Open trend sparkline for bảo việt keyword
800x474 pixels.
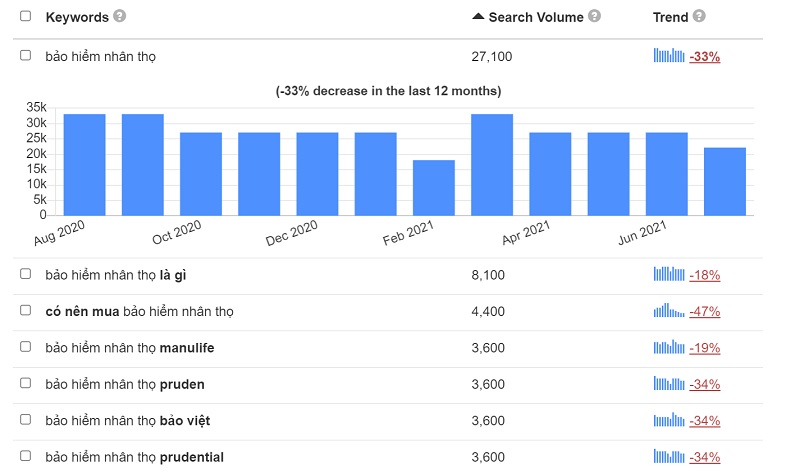click(669, 420)
